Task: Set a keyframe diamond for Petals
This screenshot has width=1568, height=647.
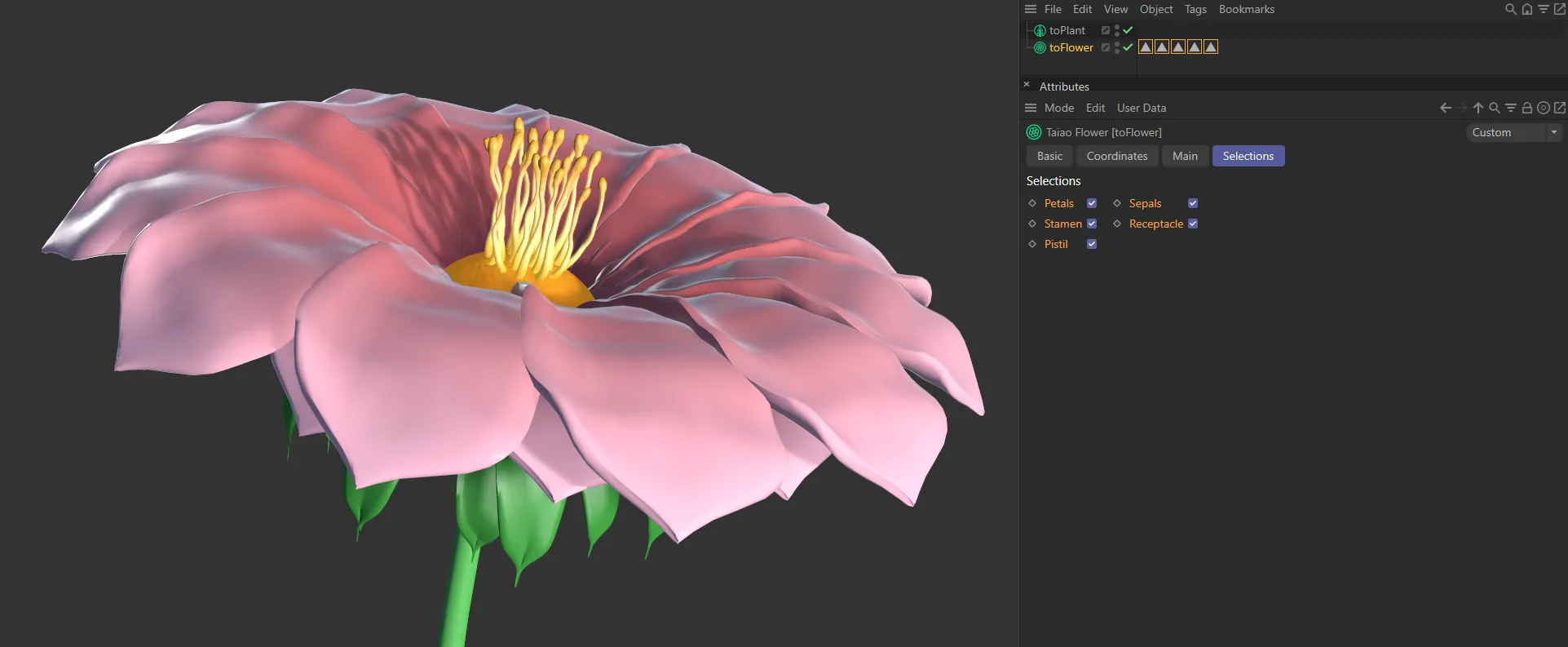Action: 1032,203
